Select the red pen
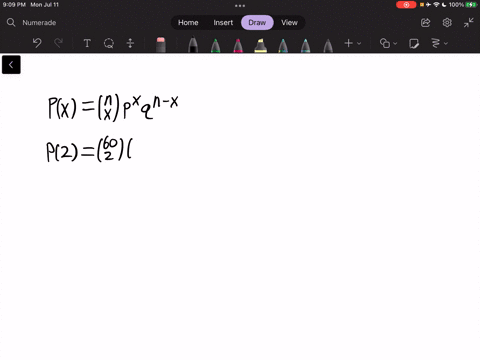Image resolution: width=480 pixels, height=360 pixels. click(x=238, y=45)
